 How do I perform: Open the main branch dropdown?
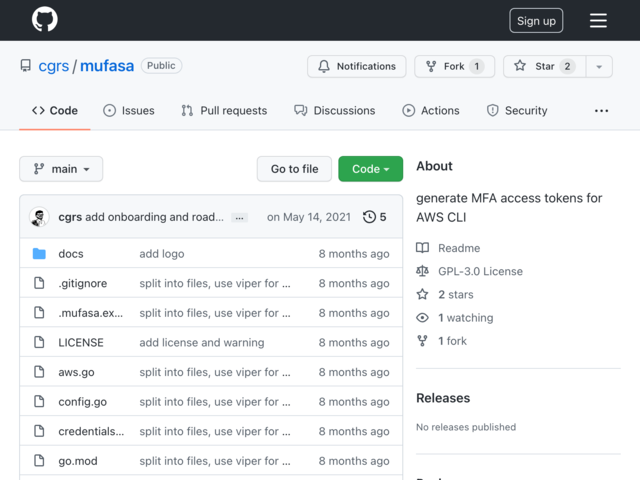(61, 169)
